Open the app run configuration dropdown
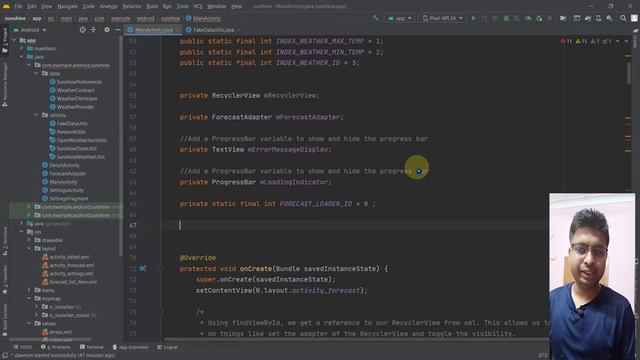 400,18
